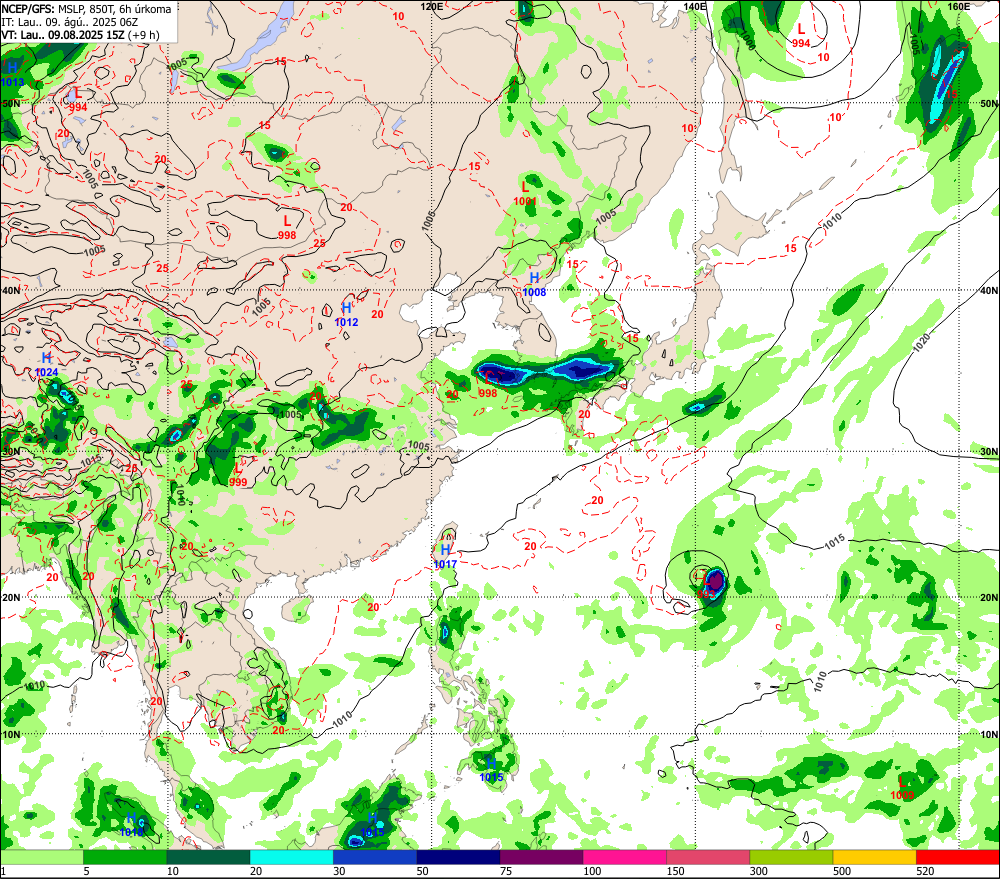The image size is (1000, 879).
Task: Click the low '999' over southwest China
Action: (x=238, y=475)
